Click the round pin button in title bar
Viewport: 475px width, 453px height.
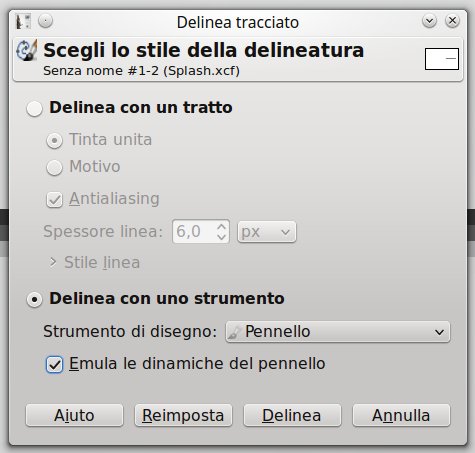point(45,21)
